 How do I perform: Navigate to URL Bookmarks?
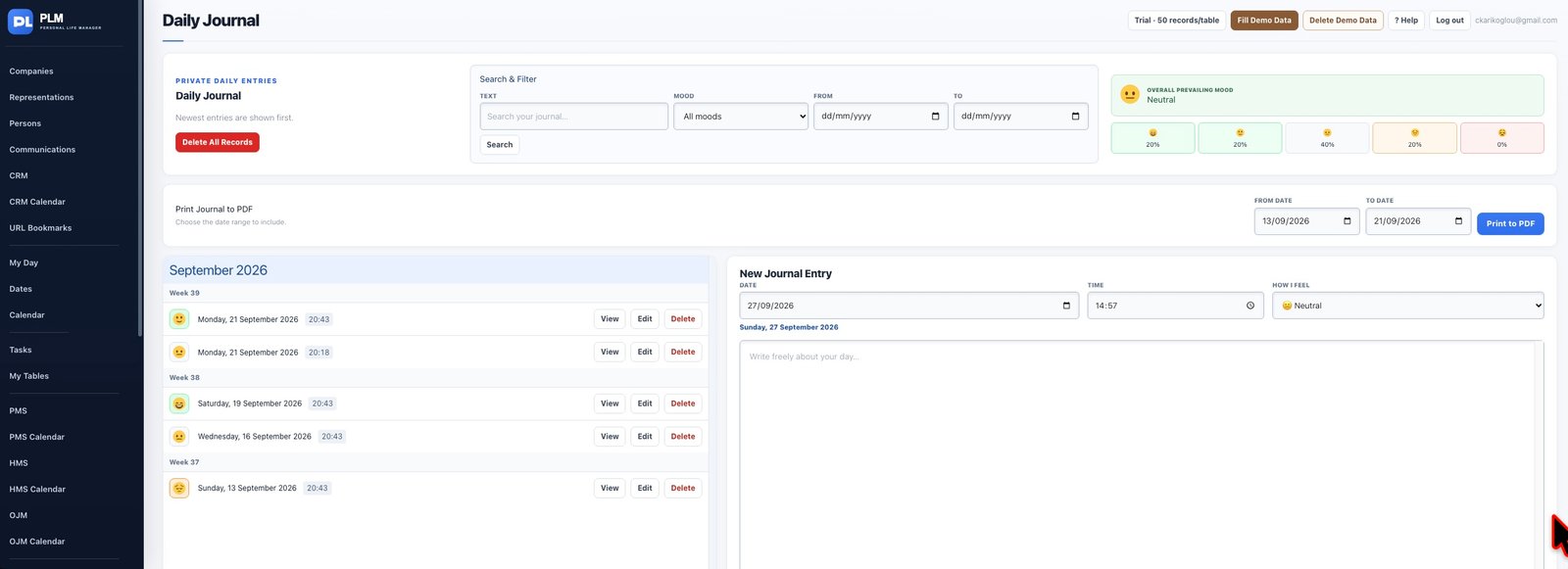pyautogui.click(x=40, y=228)
